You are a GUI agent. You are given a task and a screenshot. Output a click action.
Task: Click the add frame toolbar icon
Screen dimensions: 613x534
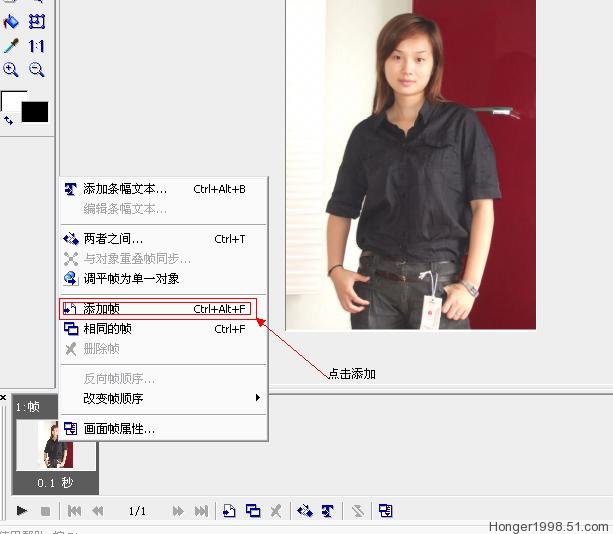click(x=229, y=511)
